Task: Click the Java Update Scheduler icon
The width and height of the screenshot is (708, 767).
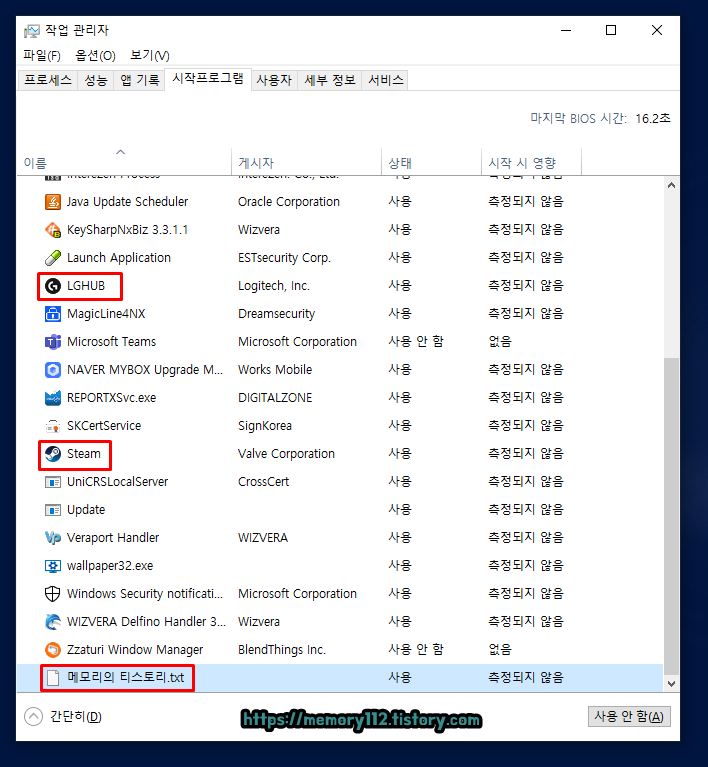Action: (x=53, y=202)
